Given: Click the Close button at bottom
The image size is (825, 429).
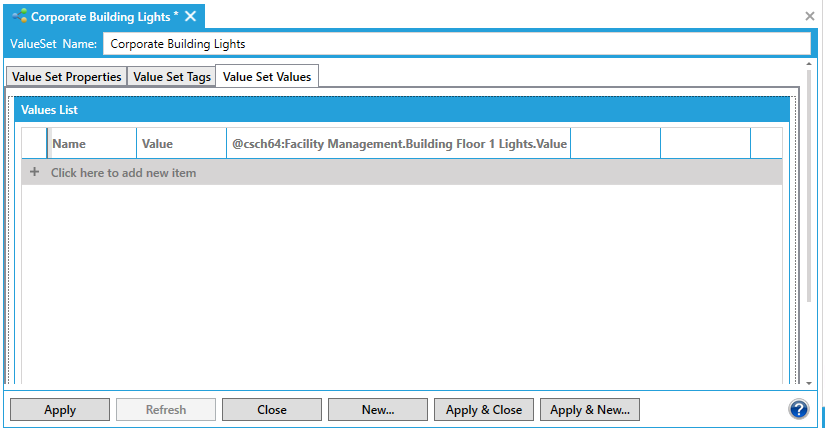Looking at the screenshot, I should (271, 409).
